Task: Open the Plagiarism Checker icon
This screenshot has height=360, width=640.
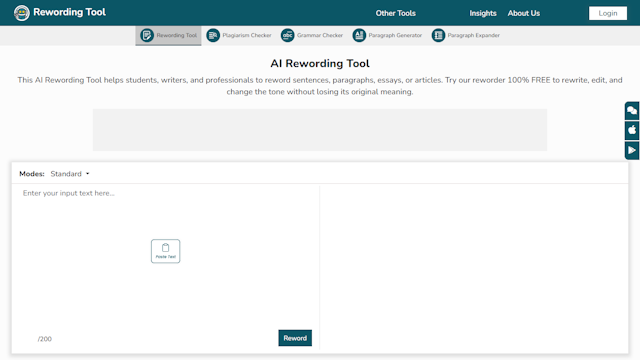Action: pyautogui.click(x=213, y=36)
